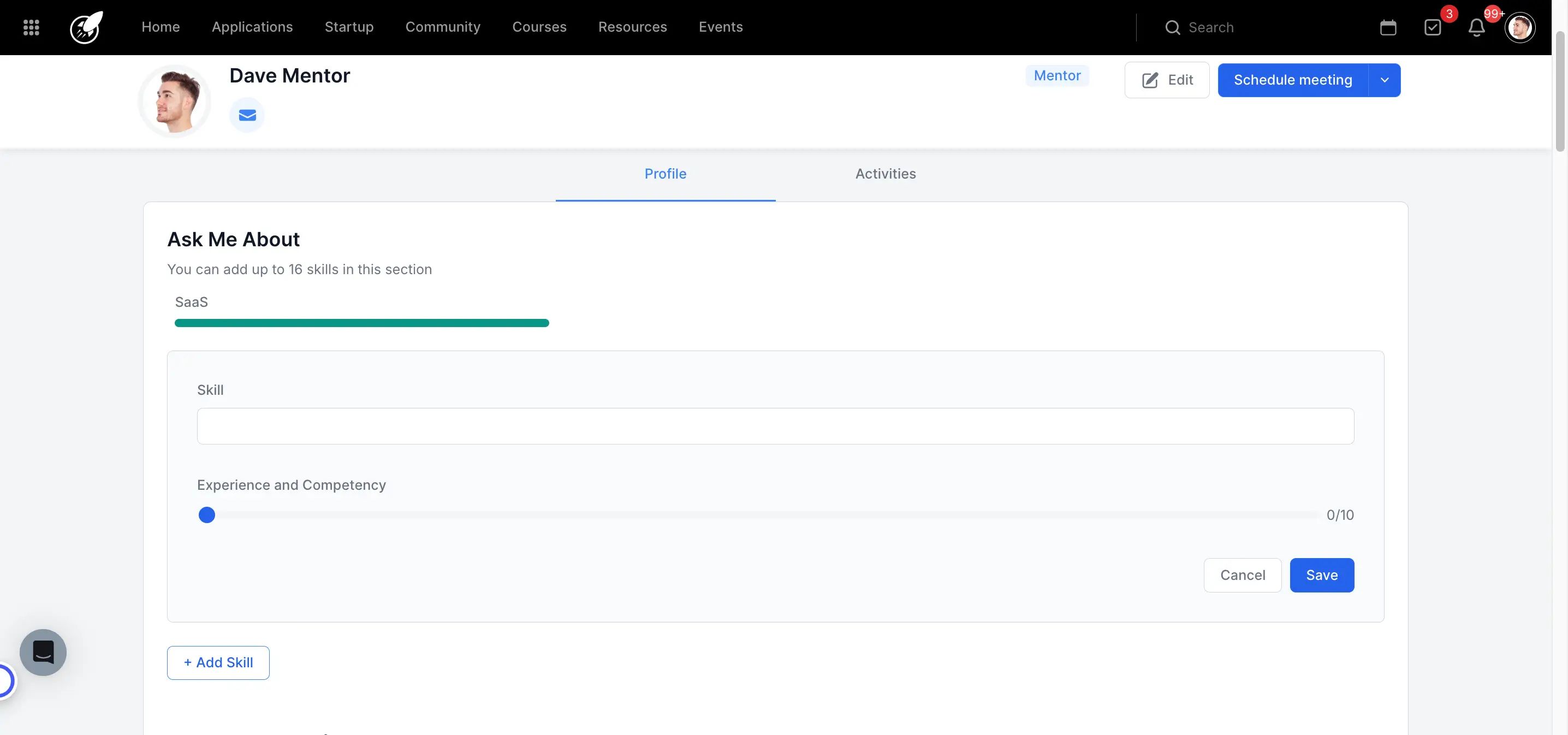Click the Add Skill button
This screenshot has height=735, width=1568.
218,662
